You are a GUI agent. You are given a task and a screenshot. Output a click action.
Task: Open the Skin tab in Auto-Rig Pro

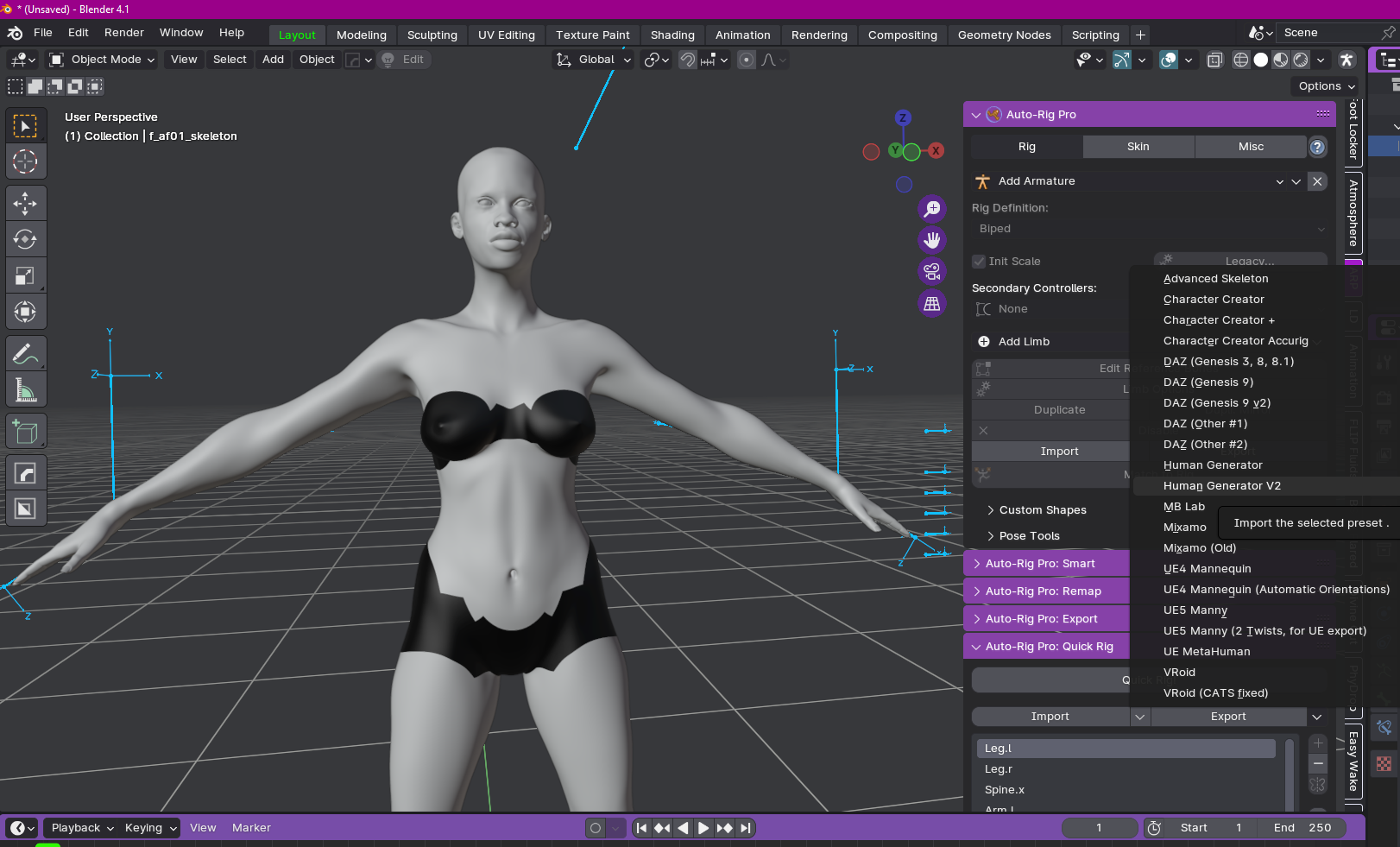1138,147
